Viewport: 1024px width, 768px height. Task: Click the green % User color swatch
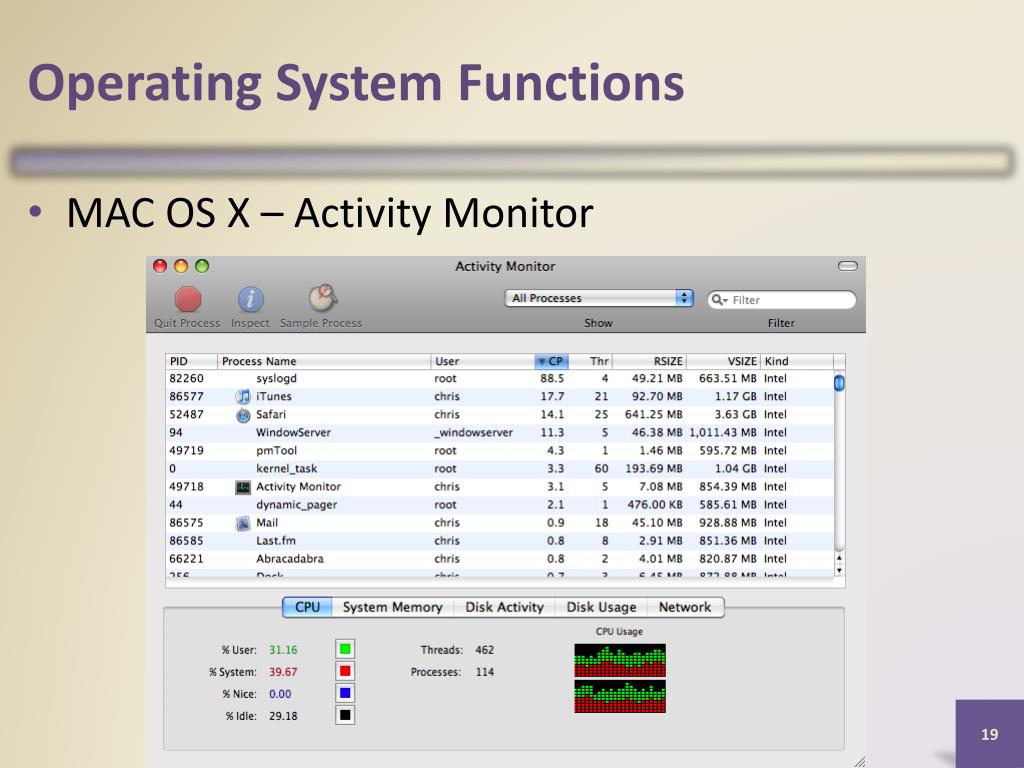[x=345, y=649]
